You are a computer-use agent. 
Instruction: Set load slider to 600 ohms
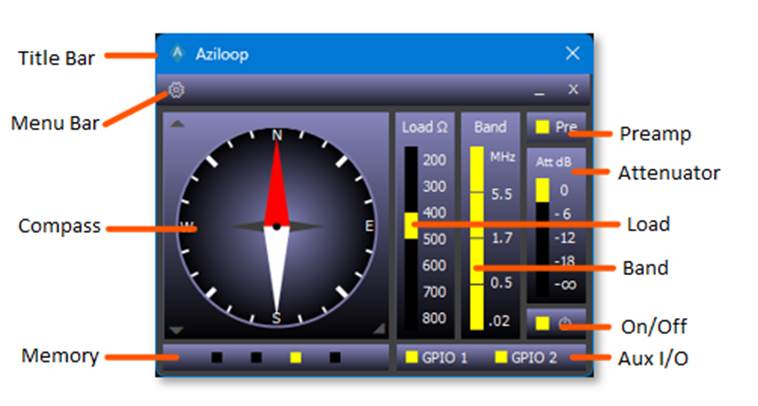coord(411,266)
